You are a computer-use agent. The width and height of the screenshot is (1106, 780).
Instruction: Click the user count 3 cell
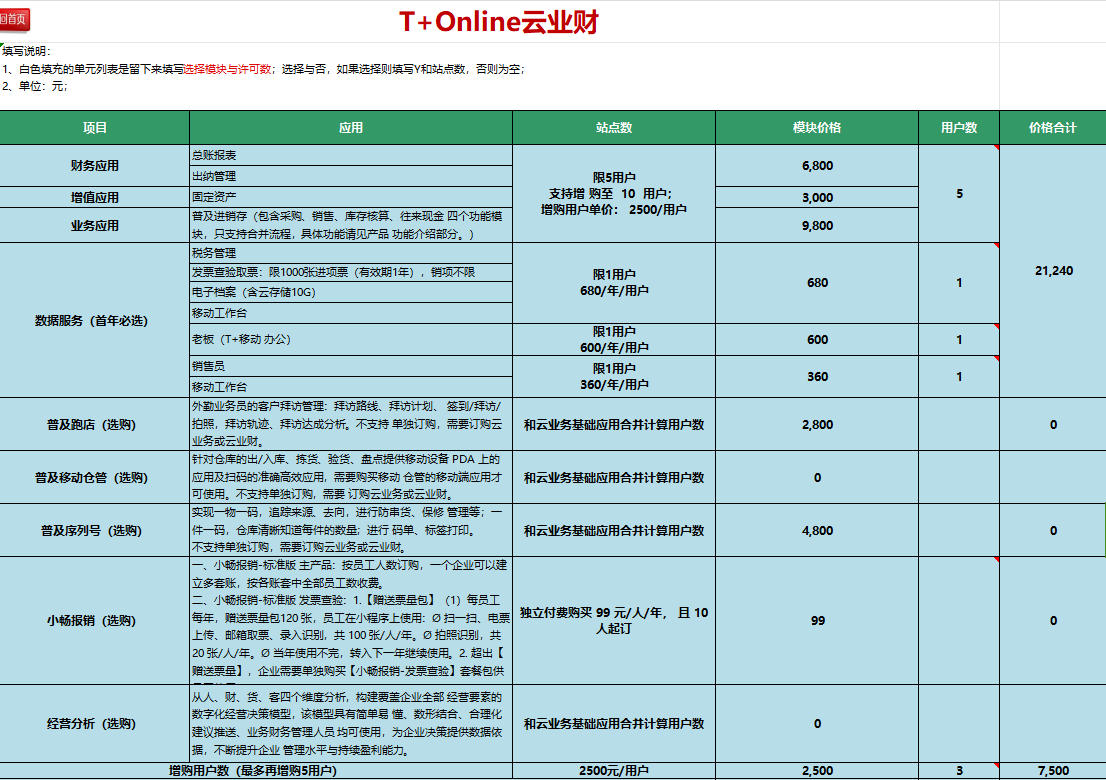click(x=959, y=771)
